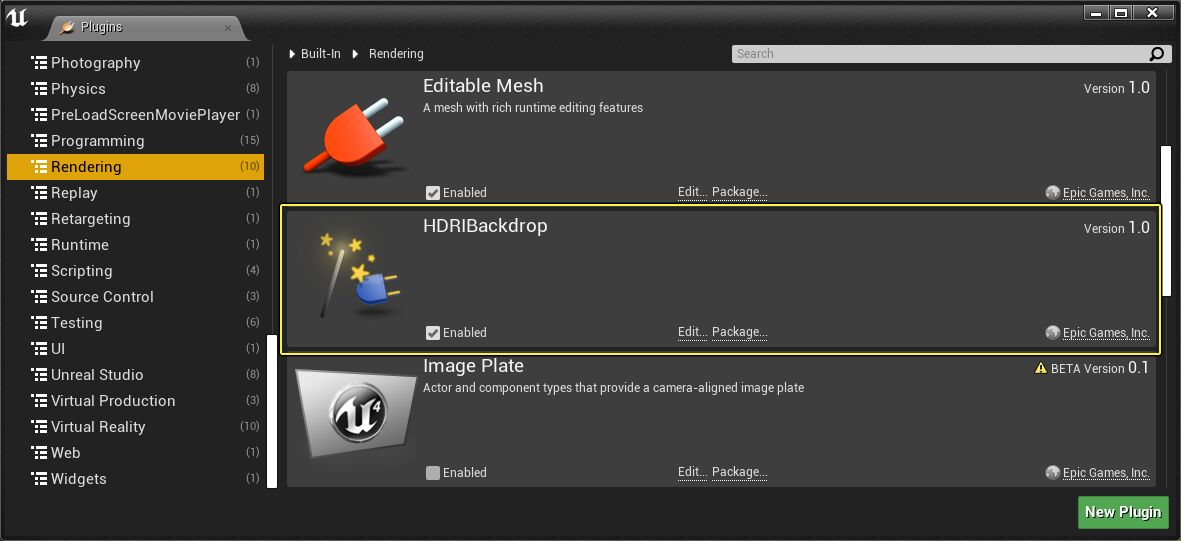Screen dimensions: 1181x541
Task: Open the Source Control category
Action: [x=102, y=297]
